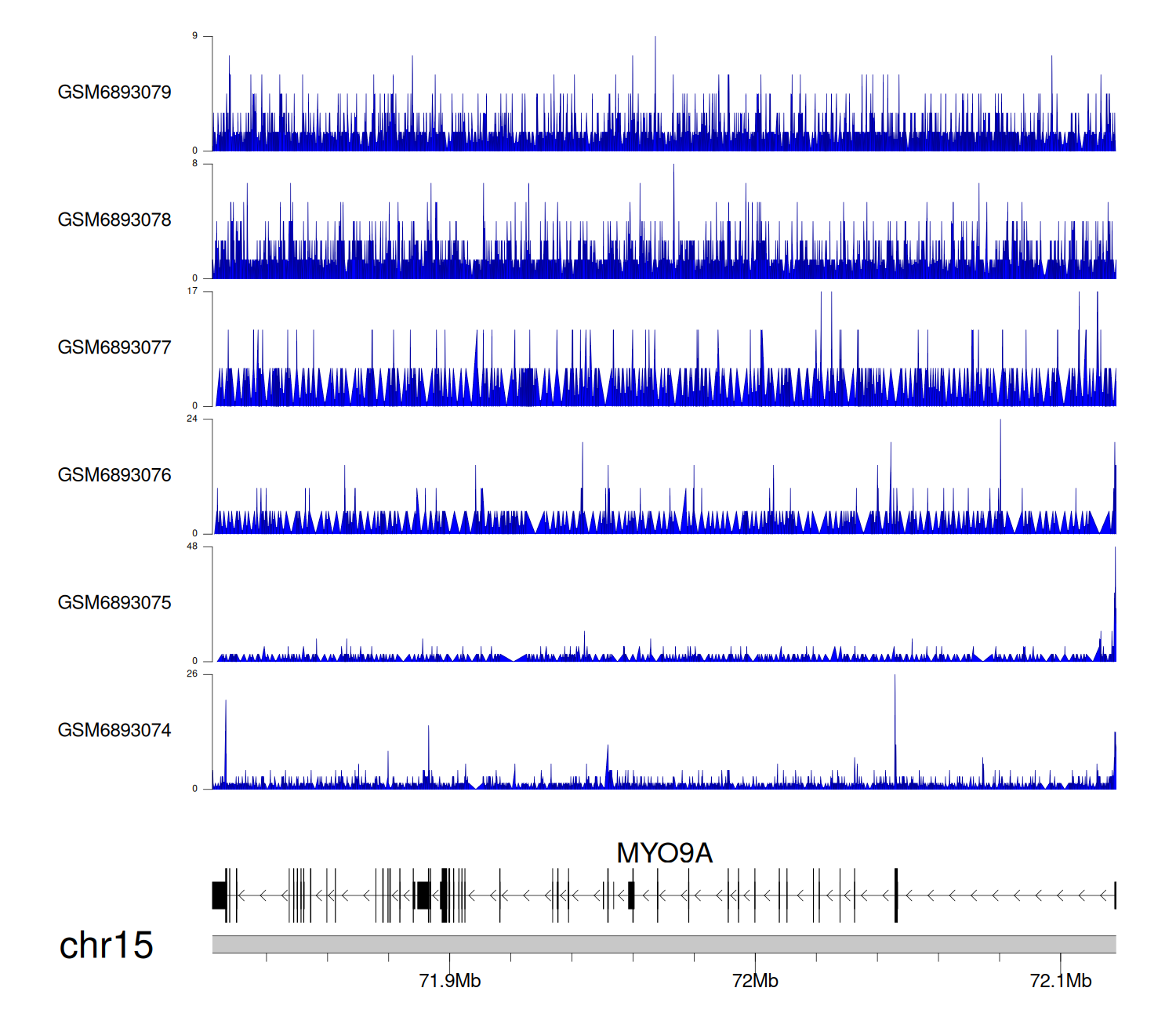This screenshot has height=1035, width=1176.
Task: Click the GSM6893077 track name
Action: [x=114, y=348]
